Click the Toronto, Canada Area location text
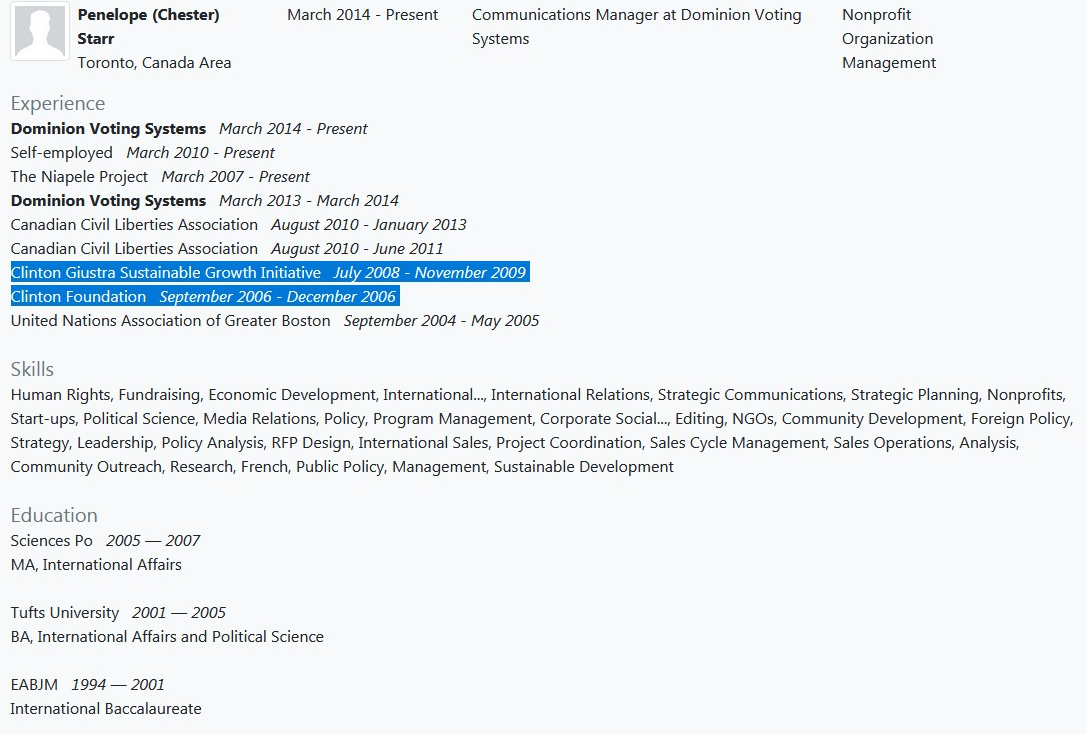The width and height of the screenshot is (1087, 734). point(154,63)
